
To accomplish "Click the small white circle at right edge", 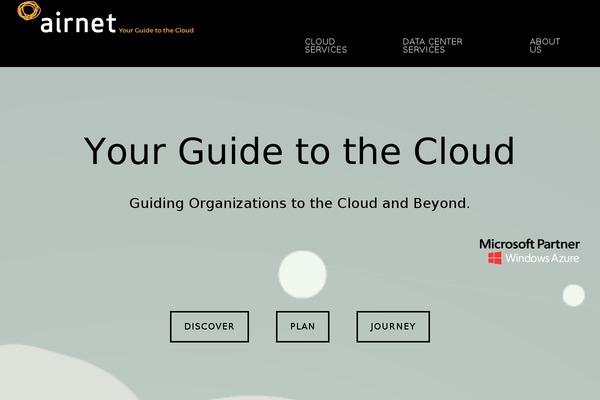I will point(573,295).
